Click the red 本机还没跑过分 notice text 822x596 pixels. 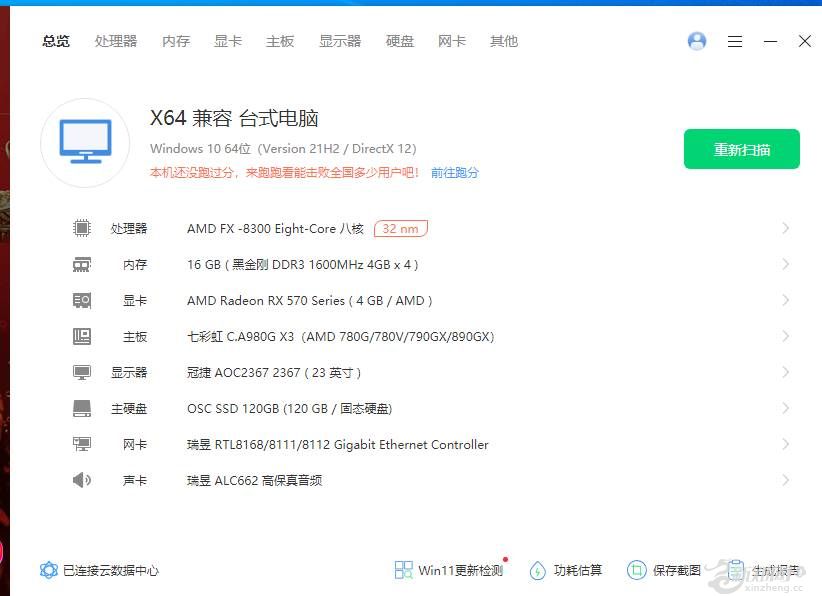[x=284, y=172]
